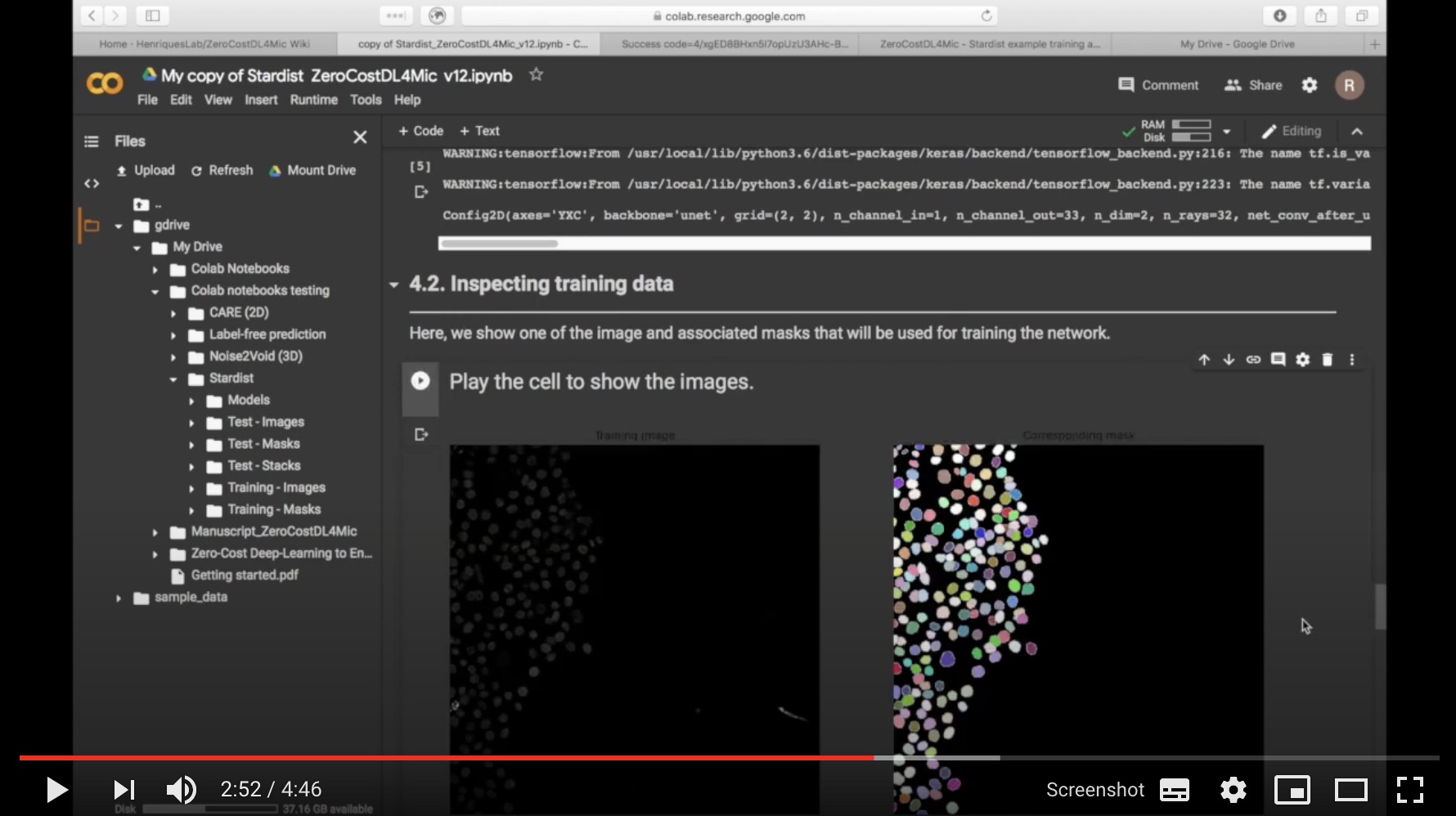Viewport: 1456px width, 816px height.
Task: Toggle theater mode in video player
Action: point(1350,790)
